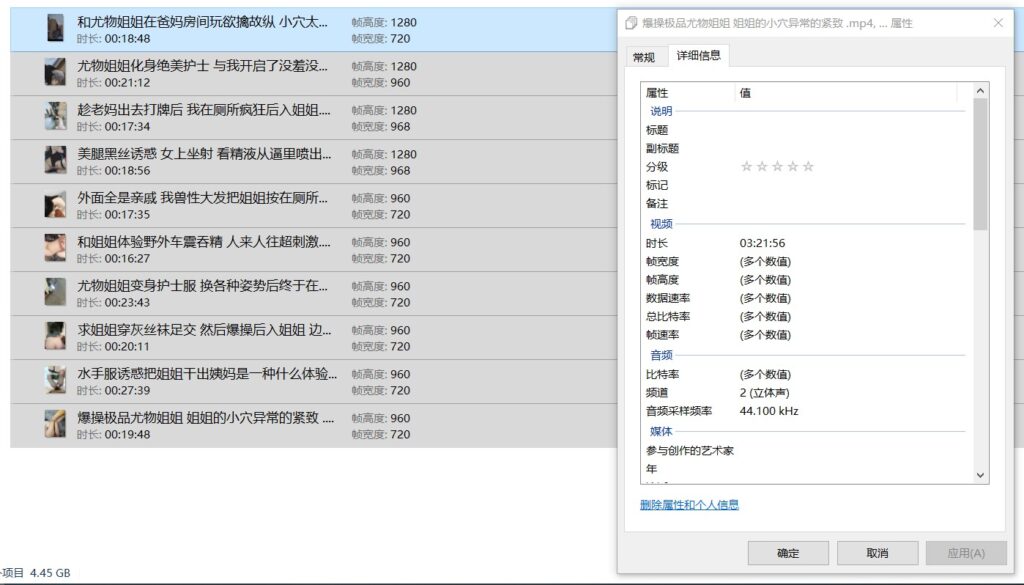Select thumbnail of the 00:16:27 video

point(56,248)
